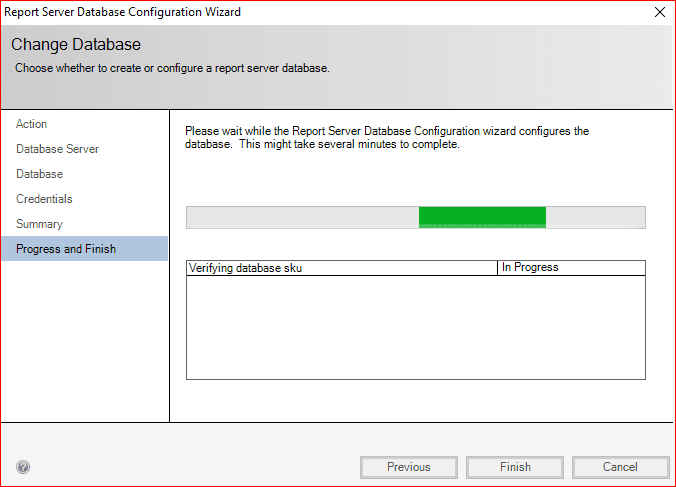Cancel the database configuration wizard

(620, 467)
